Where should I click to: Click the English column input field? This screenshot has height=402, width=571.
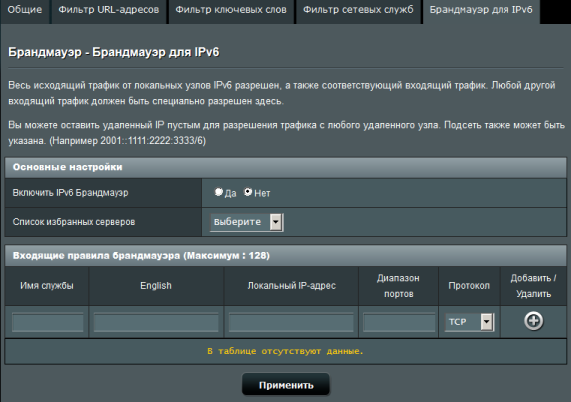tap(156, 322)
